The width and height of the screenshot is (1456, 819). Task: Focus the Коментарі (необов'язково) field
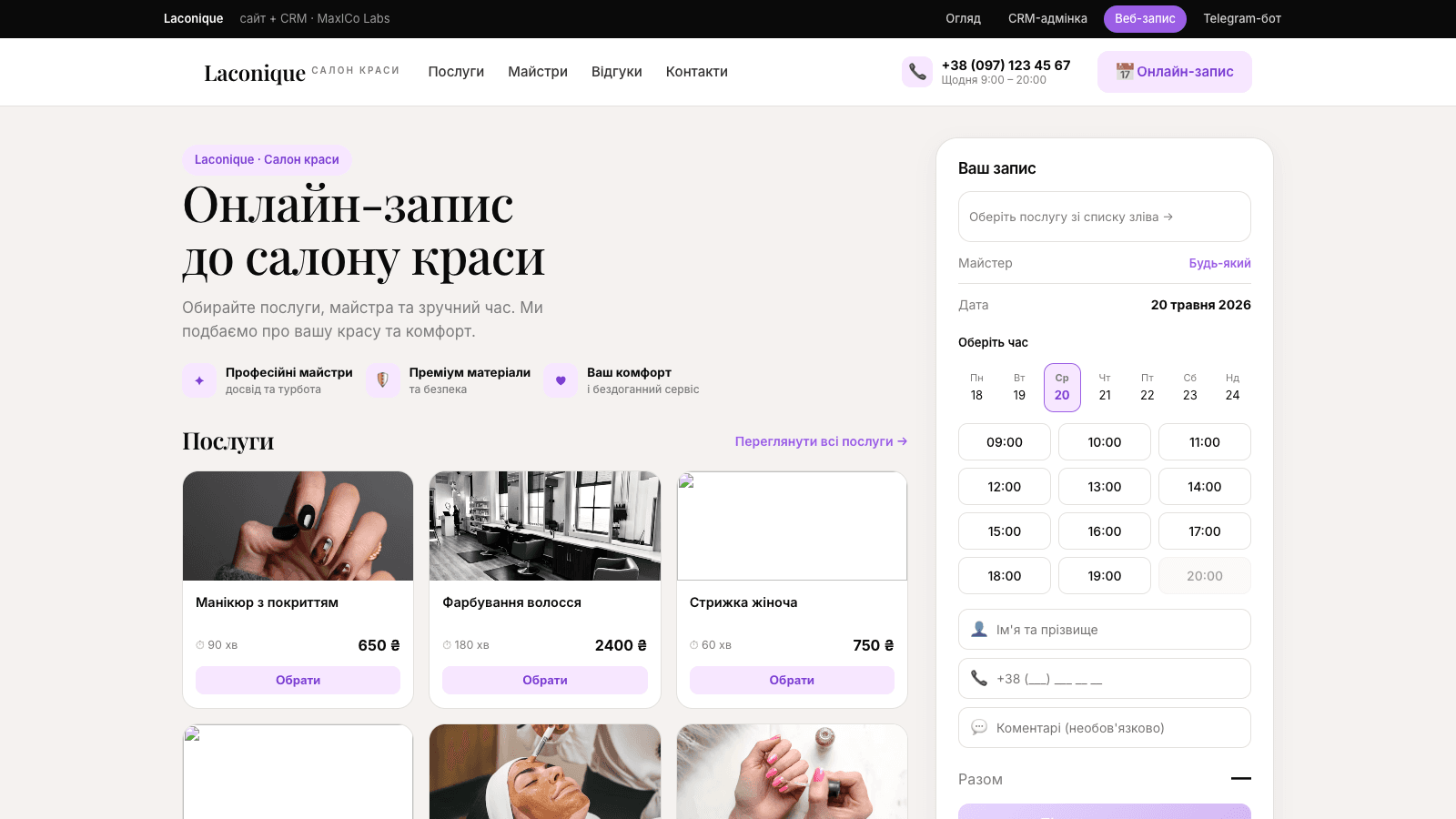(1105, 728)
